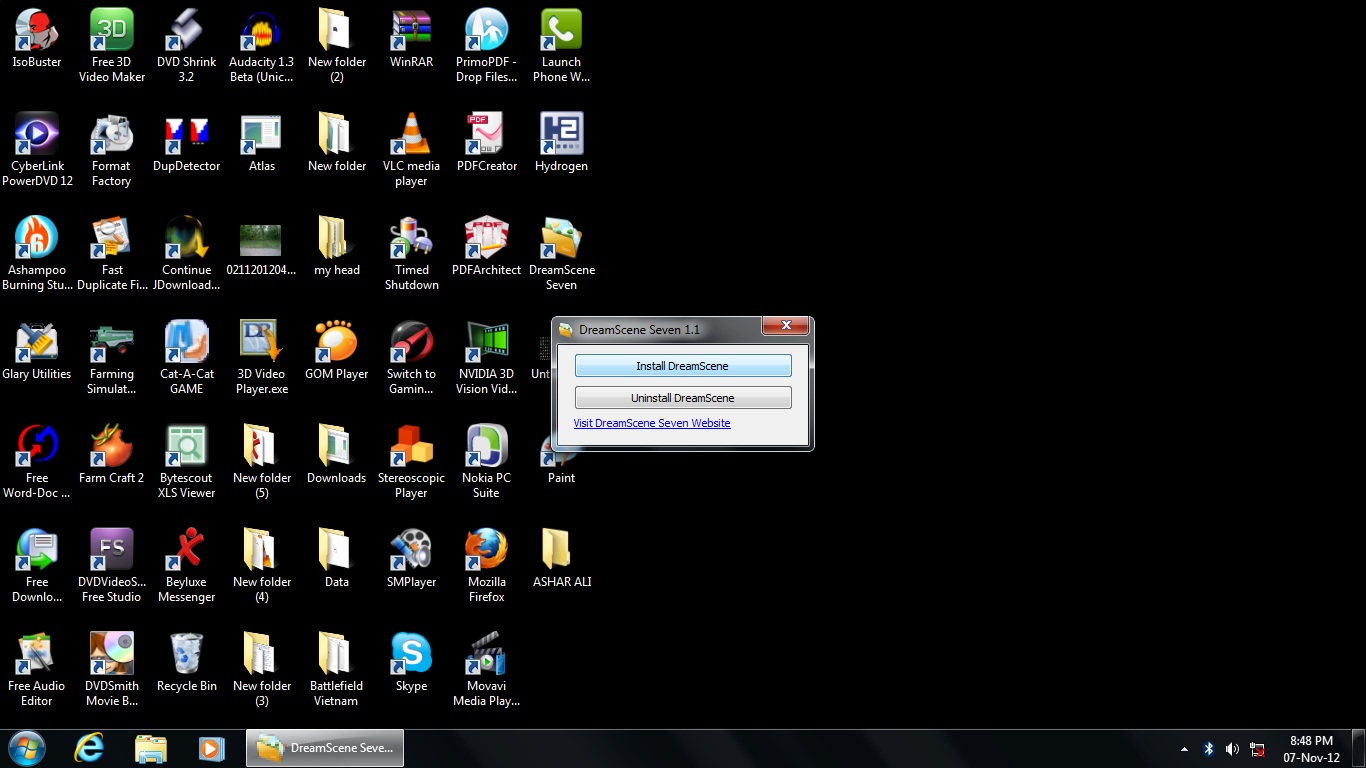The width and height of the screenshot is (1366, 768).
Task: Select the GOM Player icon
Action: 337,352
